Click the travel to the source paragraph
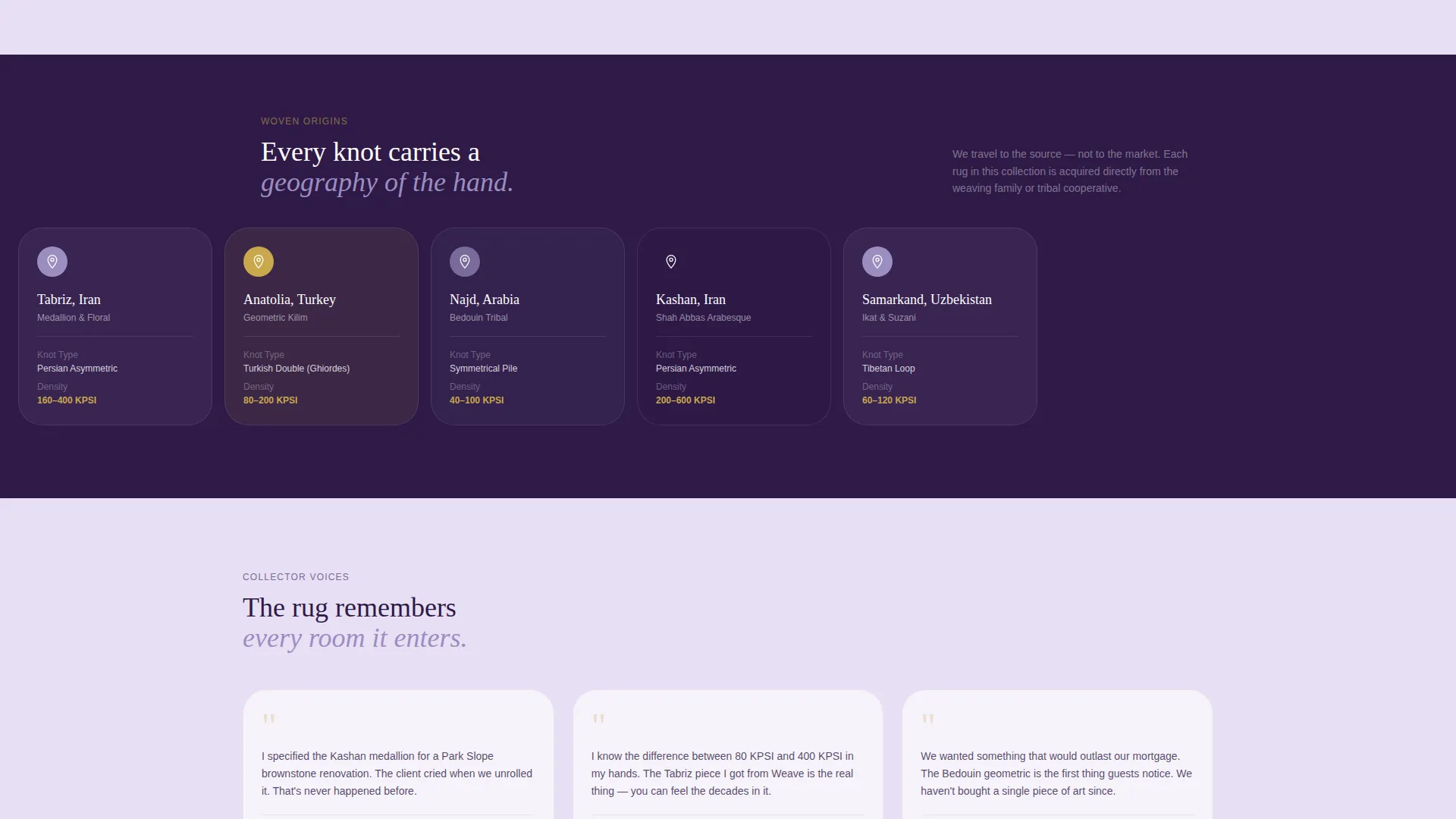Image resolution: width=1456 pixels, height=819 pixels. (1070, 171)
